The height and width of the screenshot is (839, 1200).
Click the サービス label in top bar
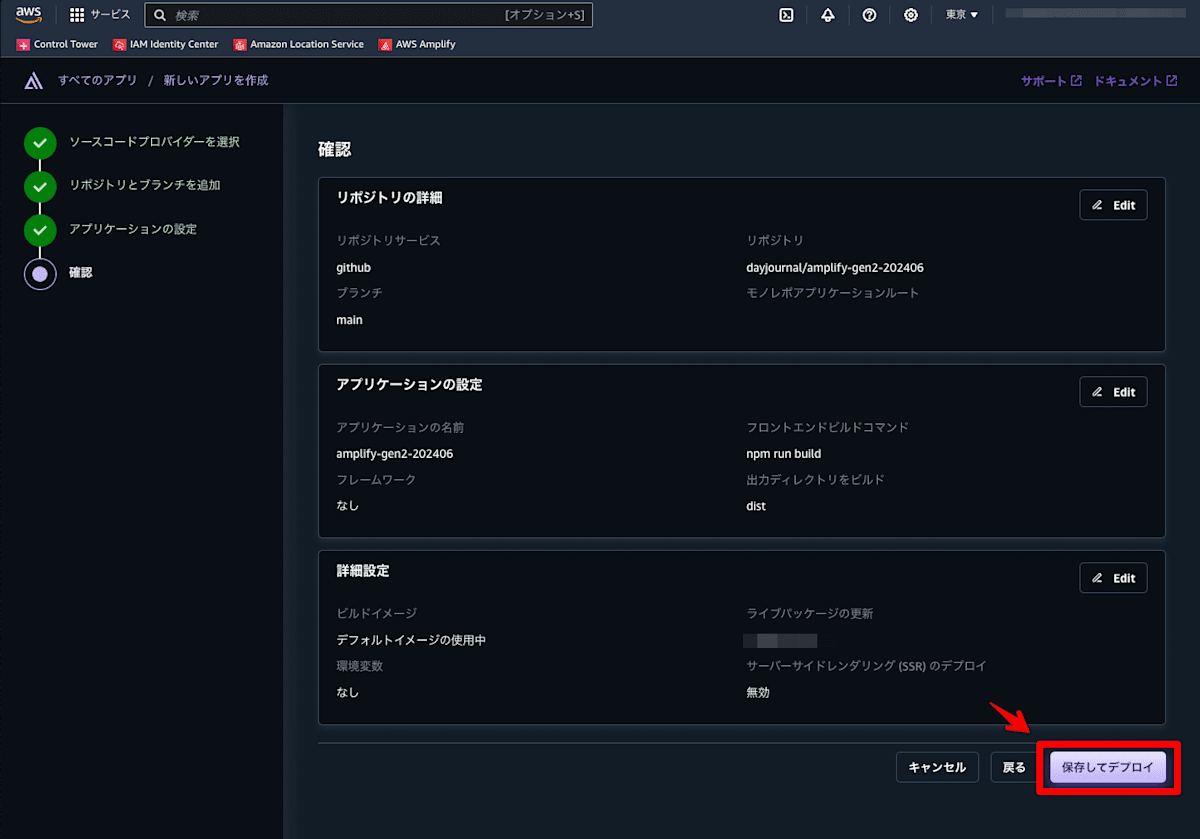pos(111,15)
